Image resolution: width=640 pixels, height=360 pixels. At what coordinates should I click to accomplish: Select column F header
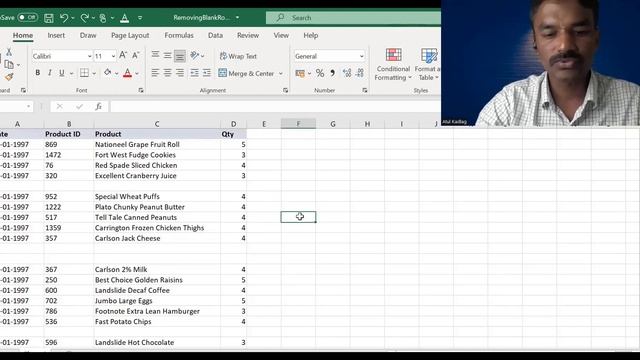pos(298,124)
